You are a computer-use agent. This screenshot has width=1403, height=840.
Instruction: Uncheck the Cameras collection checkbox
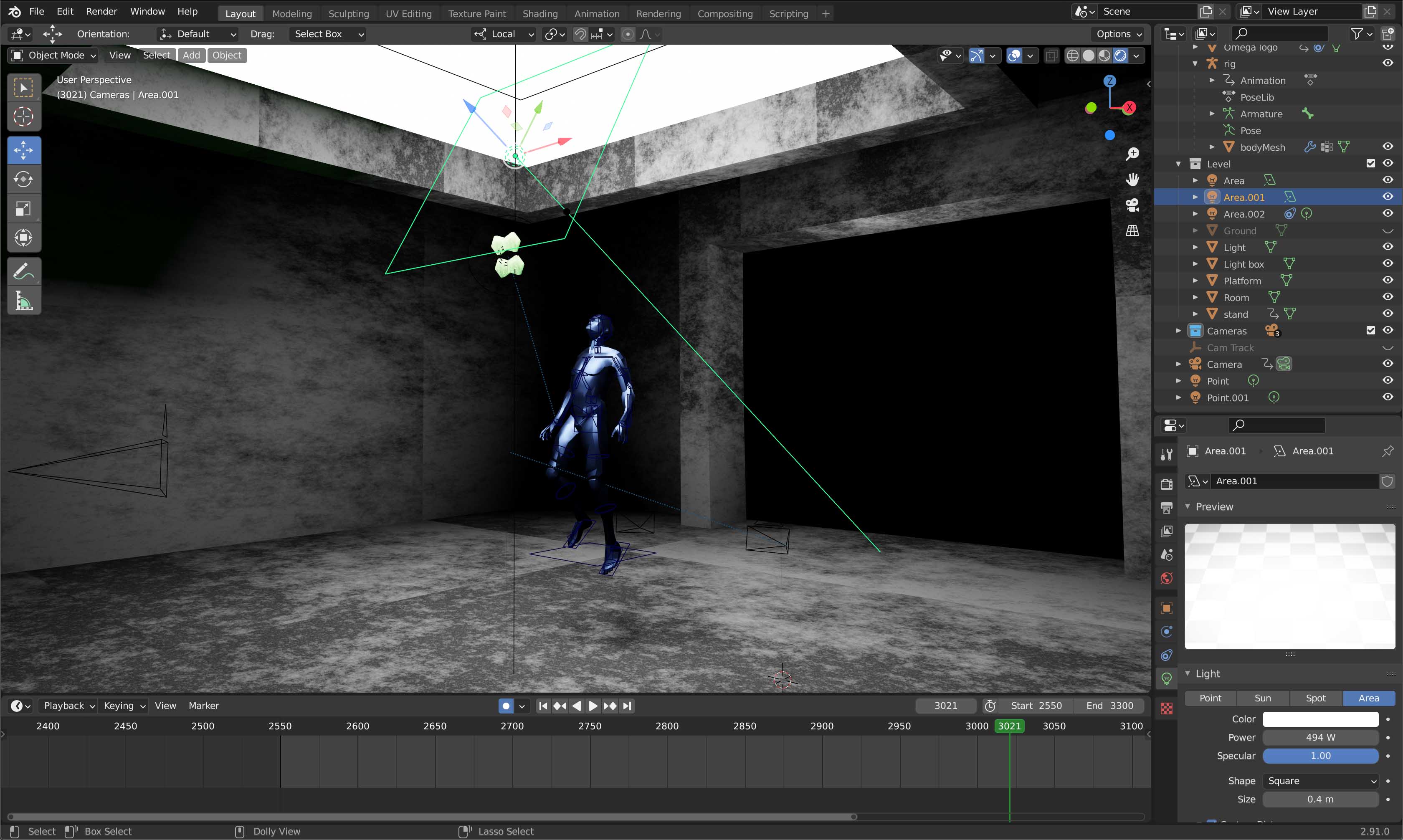[x=1371, y=330]
